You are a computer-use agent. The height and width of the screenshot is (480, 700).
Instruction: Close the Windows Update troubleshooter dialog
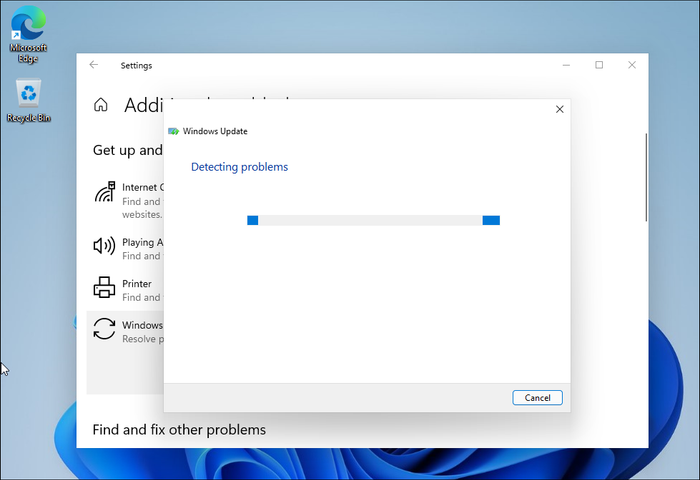pos(559,109)
